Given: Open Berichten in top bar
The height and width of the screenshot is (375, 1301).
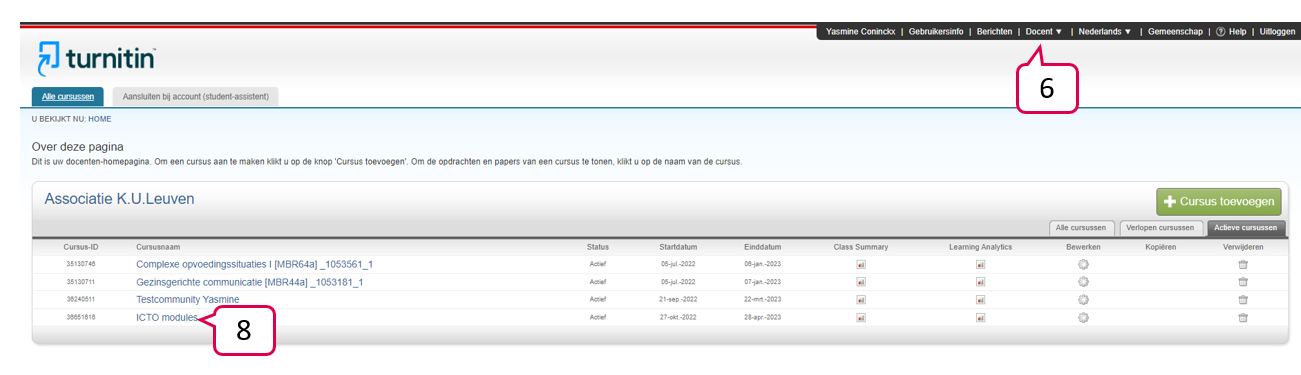Looking at the screenshot, I should (x=994, y=32).
